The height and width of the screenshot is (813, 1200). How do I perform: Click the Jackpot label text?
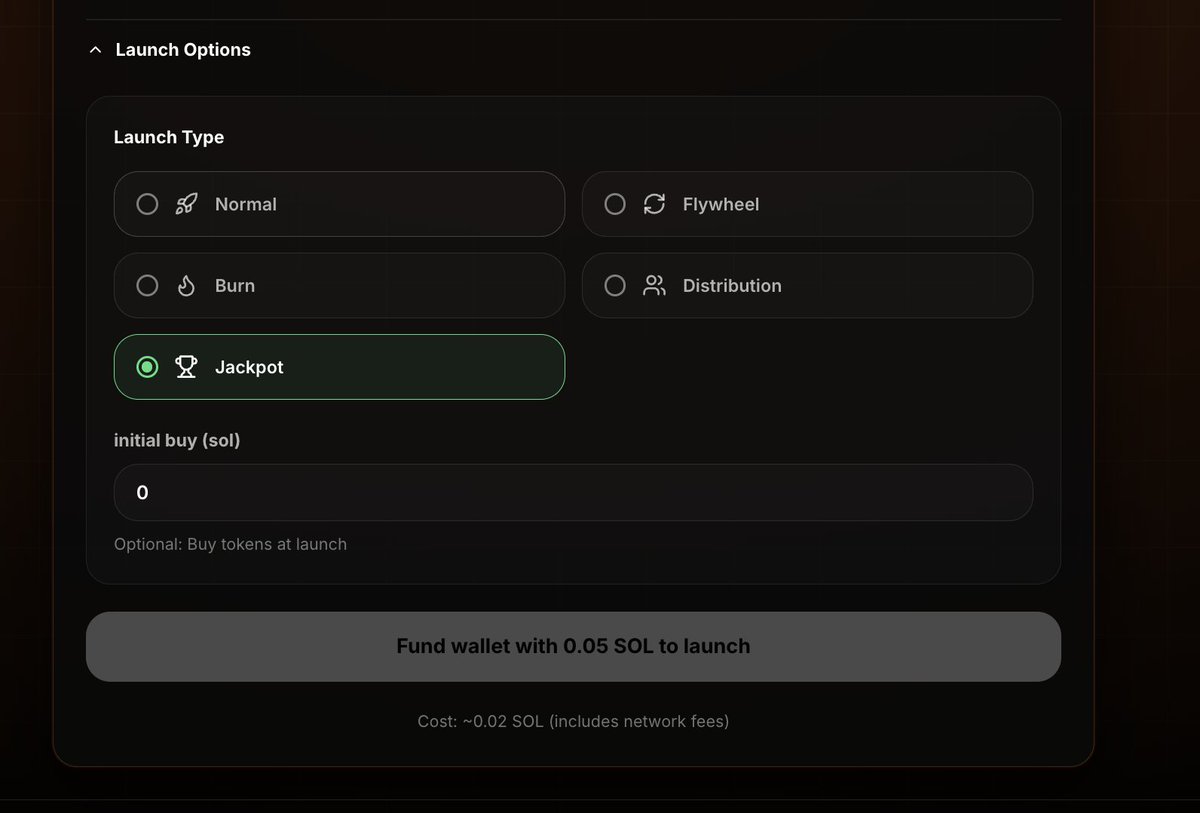pos(249,367)
